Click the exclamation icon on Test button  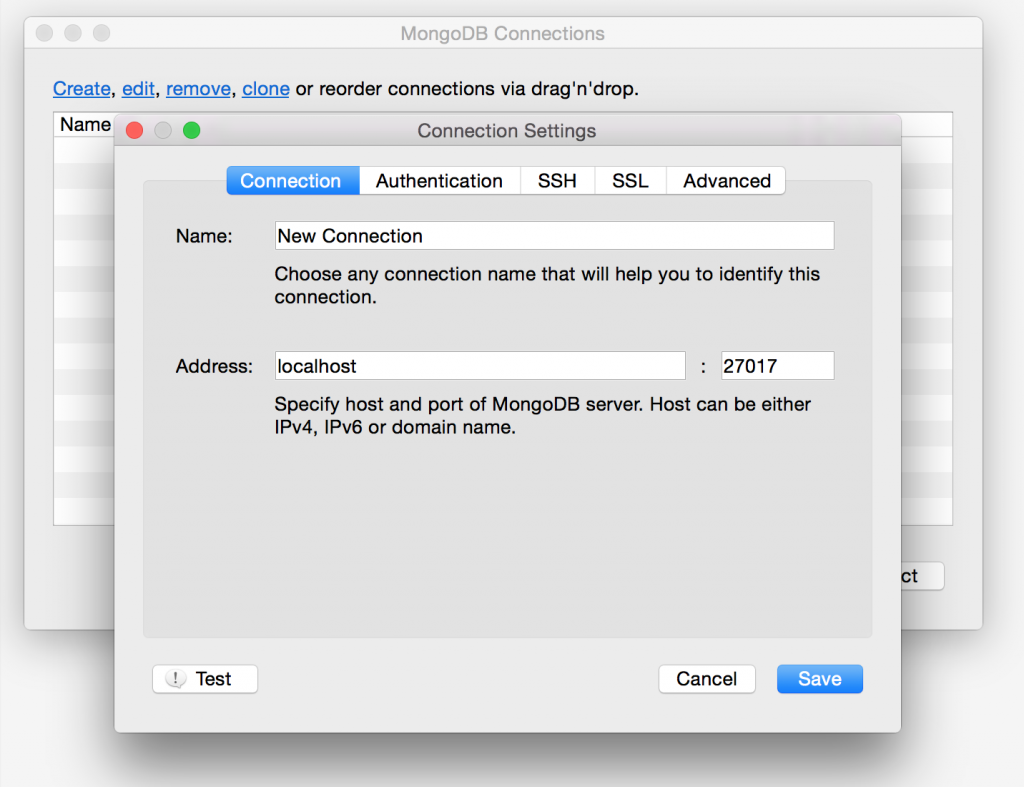pos(176,679)
